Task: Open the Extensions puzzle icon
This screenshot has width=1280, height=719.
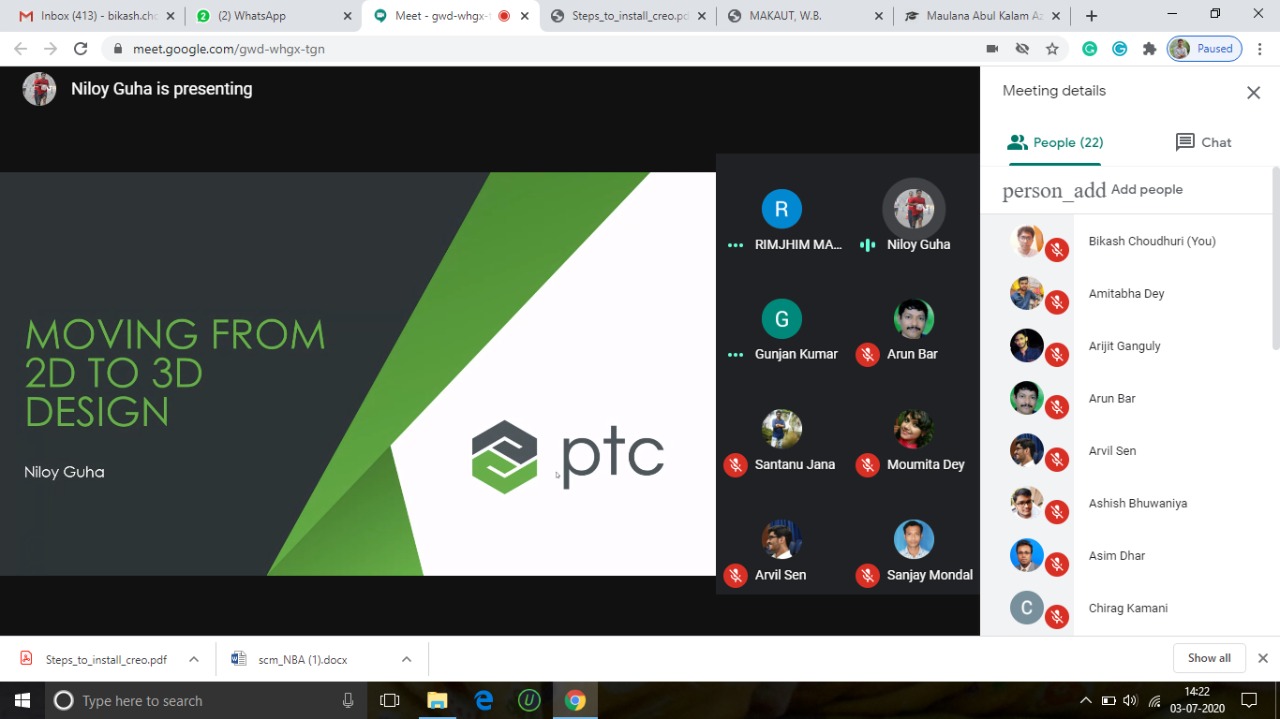Action: (x=1149, y=49)
